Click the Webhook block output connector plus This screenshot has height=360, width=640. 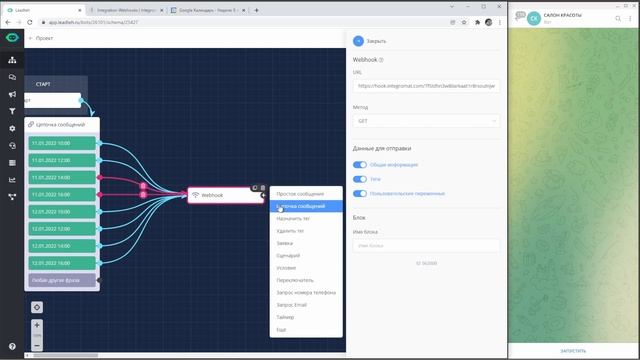click(263, 195)
